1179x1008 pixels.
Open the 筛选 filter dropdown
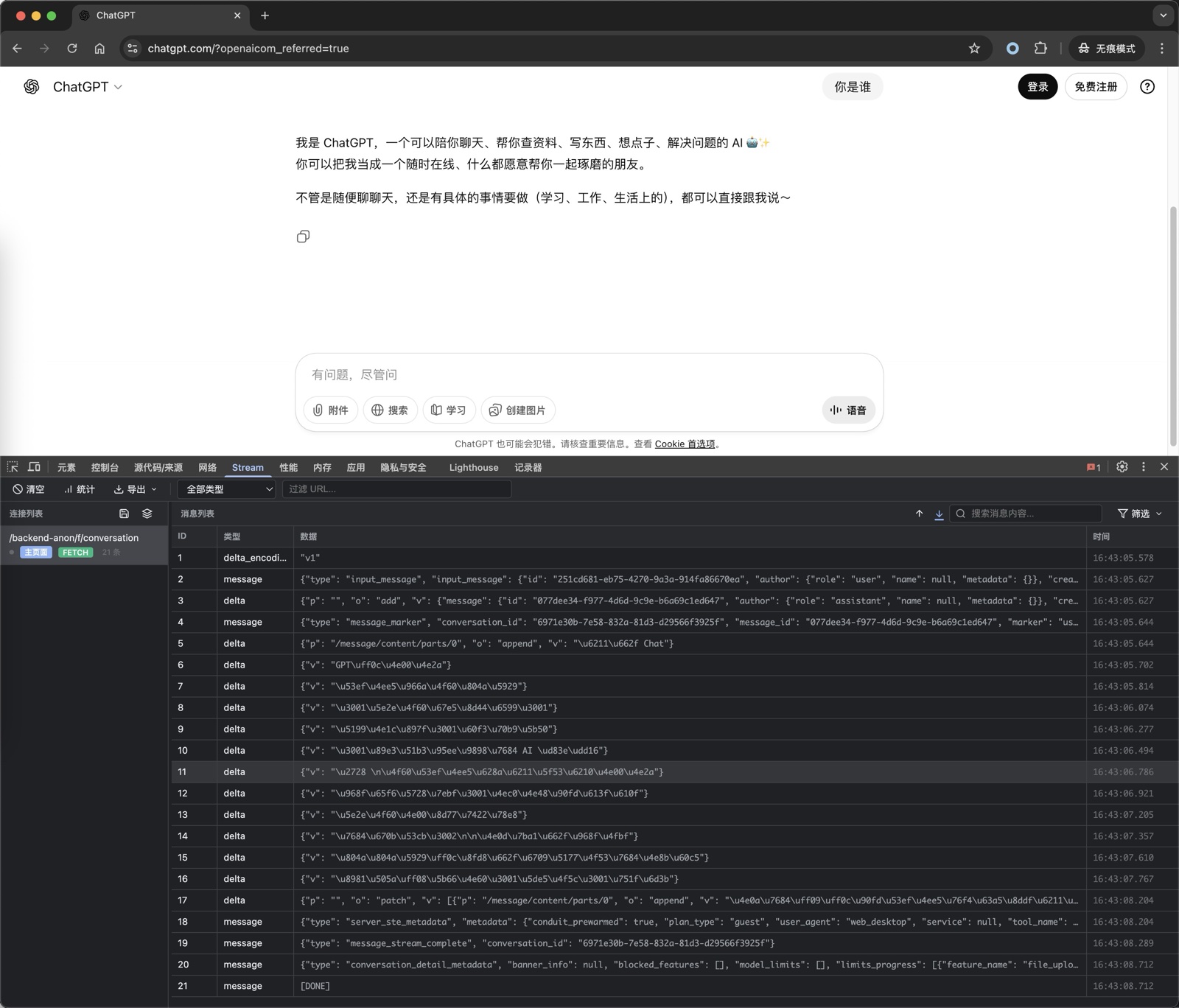click(1139, 514)
